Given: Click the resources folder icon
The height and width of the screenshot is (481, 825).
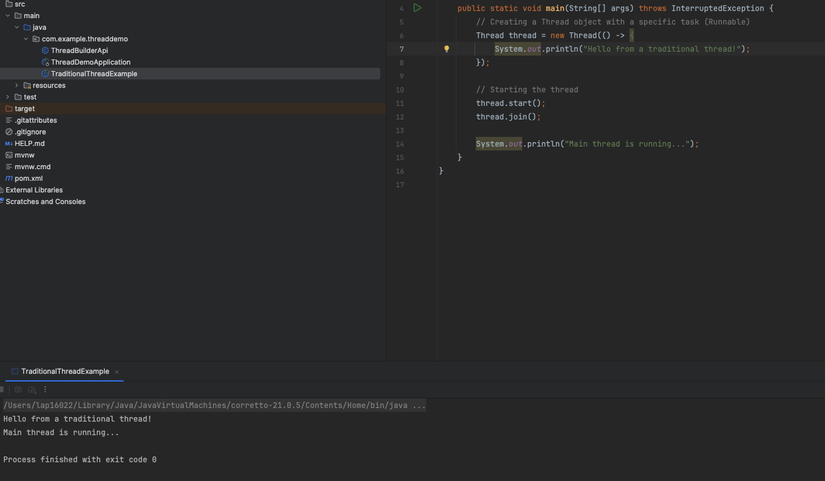Looking at the screenshot, I should [27, 85].
